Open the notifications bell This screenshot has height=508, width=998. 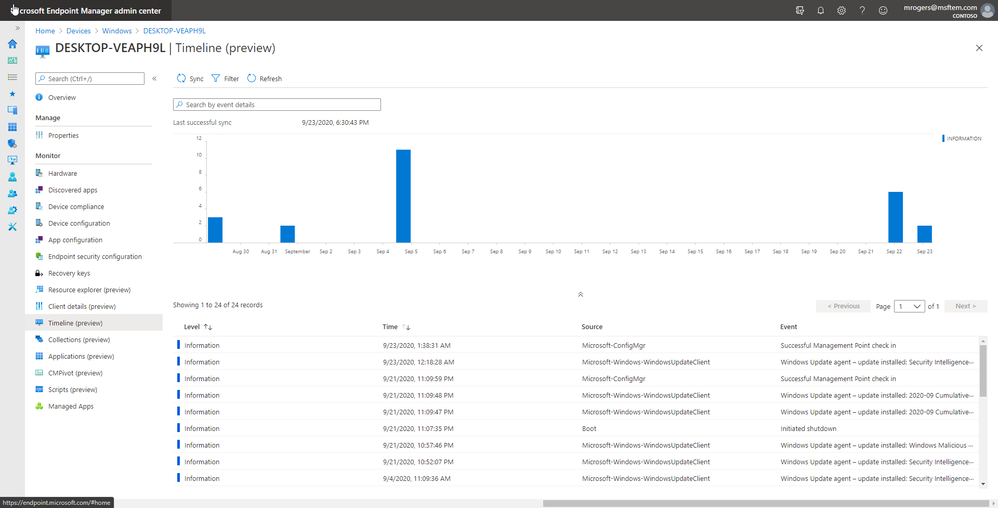tap(820, 10)
